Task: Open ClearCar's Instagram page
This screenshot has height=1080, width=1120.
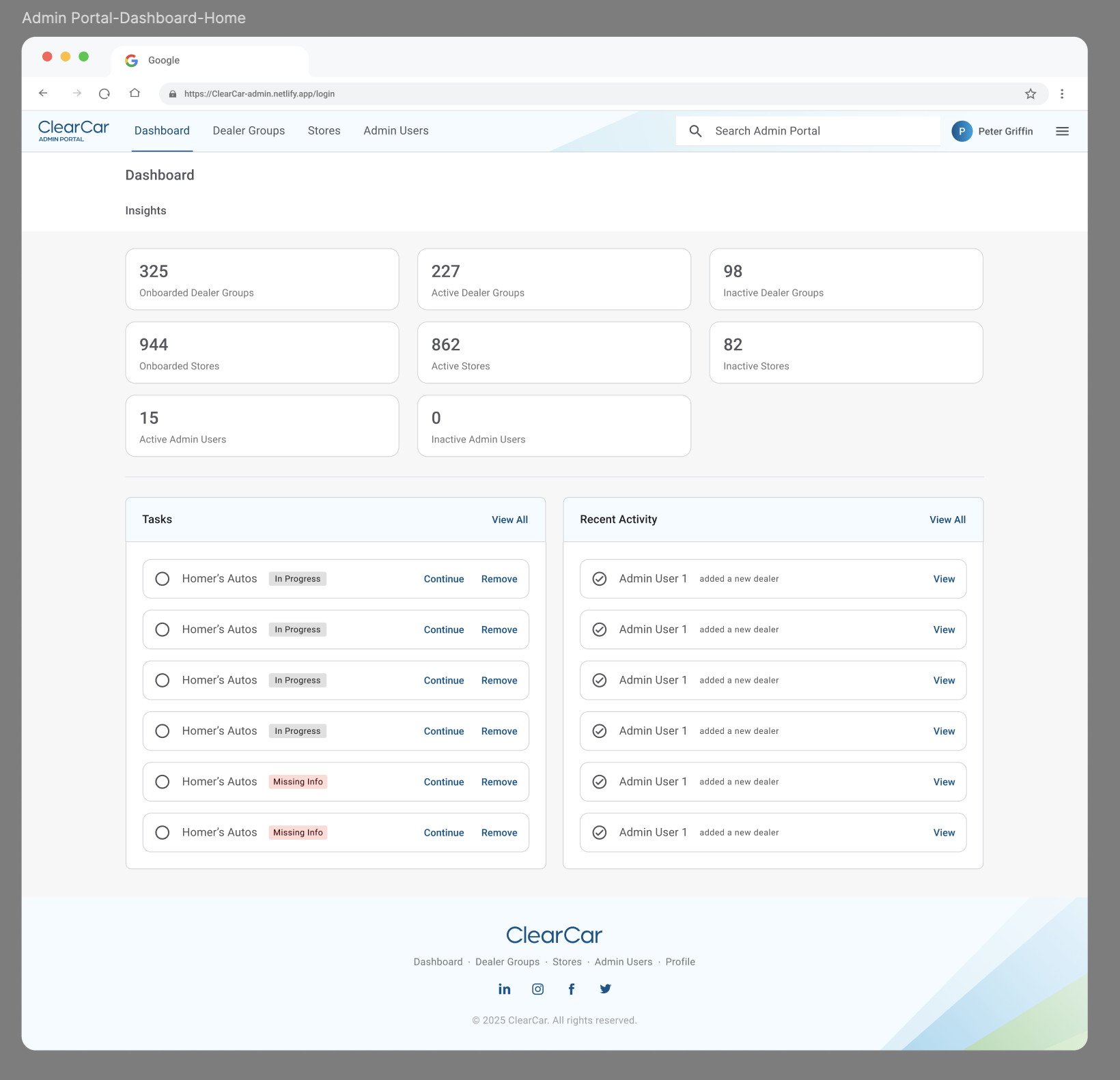Action: [x=537, y=989]
